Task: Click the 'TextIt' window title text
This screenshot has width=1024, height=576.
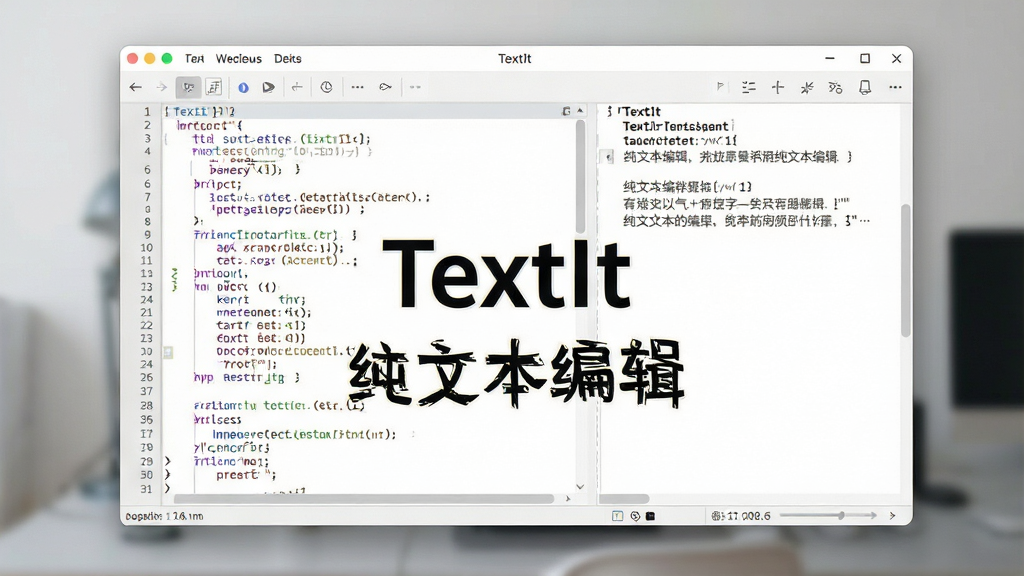Action: tap(515, 59)
